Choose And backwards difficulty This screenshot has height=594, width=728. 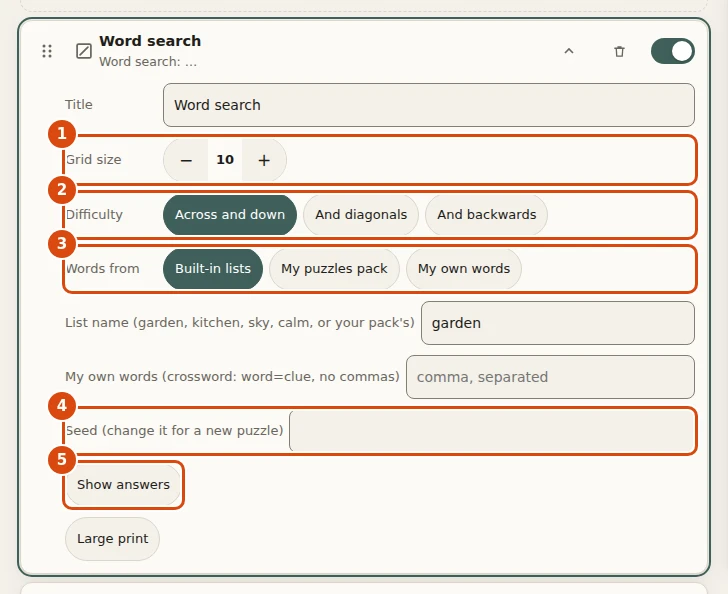[x=487, y=215]
